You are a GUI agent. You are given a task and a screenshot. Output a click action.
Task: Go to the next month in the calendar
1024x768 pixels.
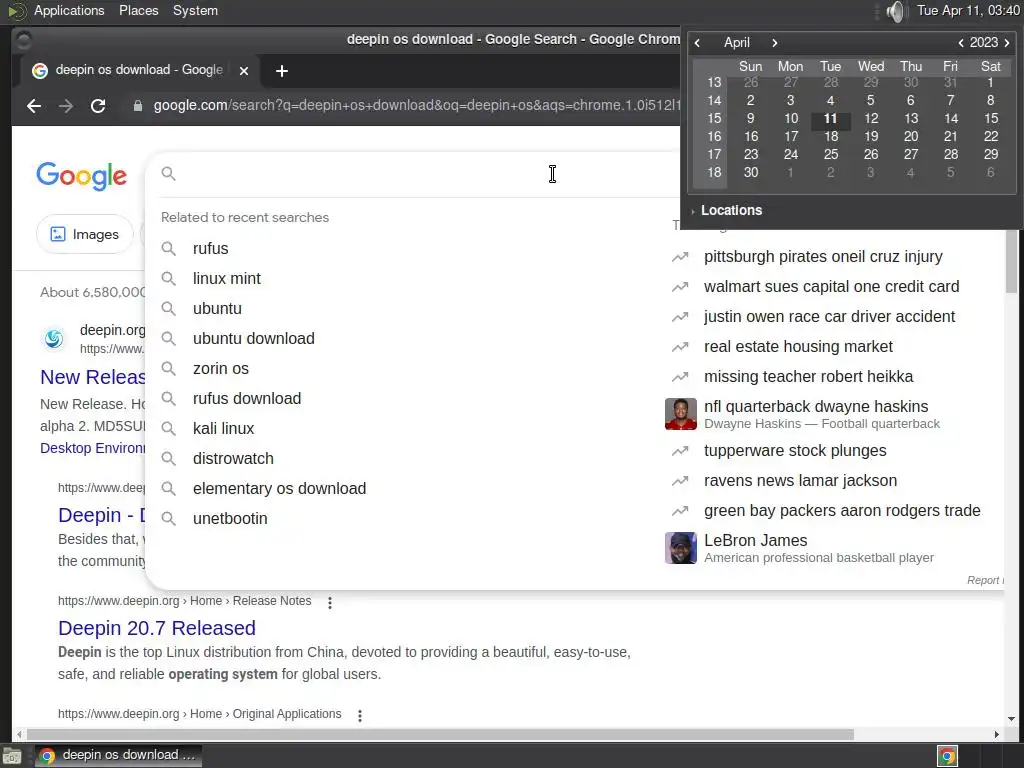tap(775, 42)
